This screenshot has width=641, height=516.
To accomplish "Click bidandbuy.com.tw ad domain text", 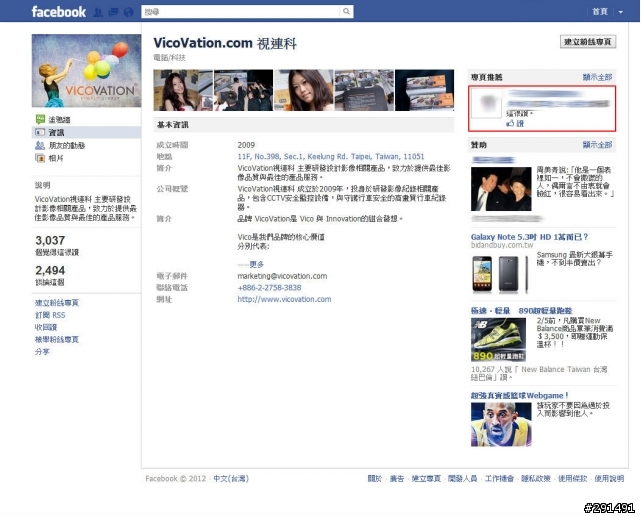I will [x=502, y=245].
